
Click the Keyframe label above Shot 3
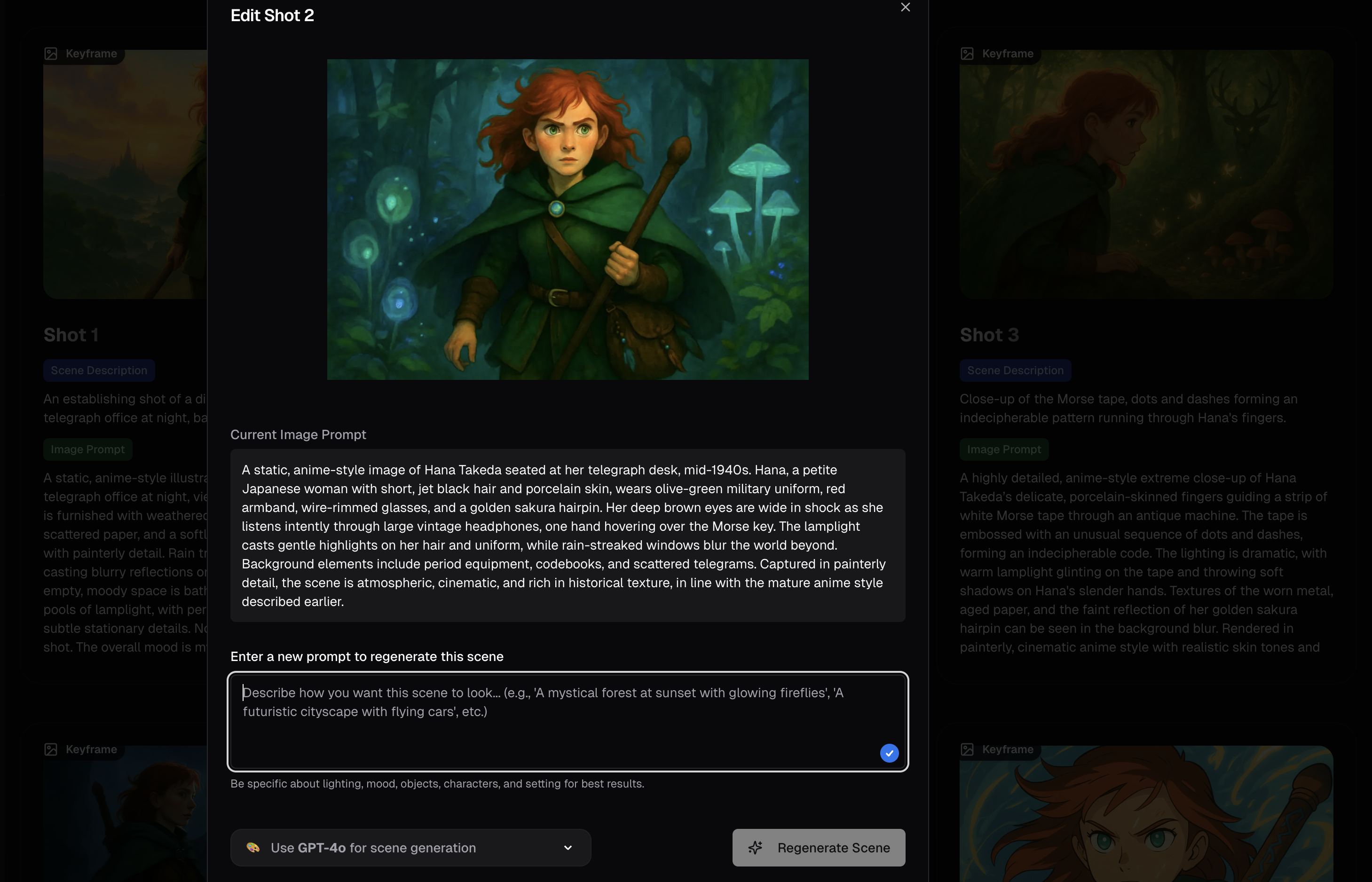point(1007,53)
